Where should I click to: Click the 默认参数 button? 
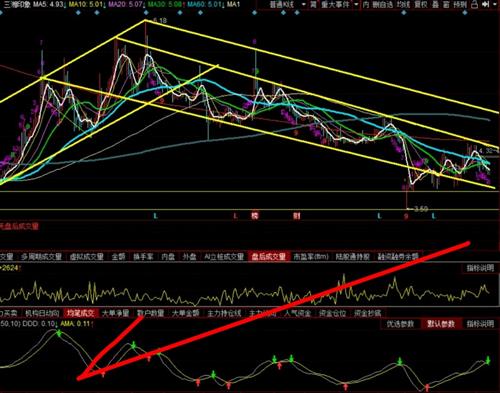pyautogui.click(x=441, y=324)
